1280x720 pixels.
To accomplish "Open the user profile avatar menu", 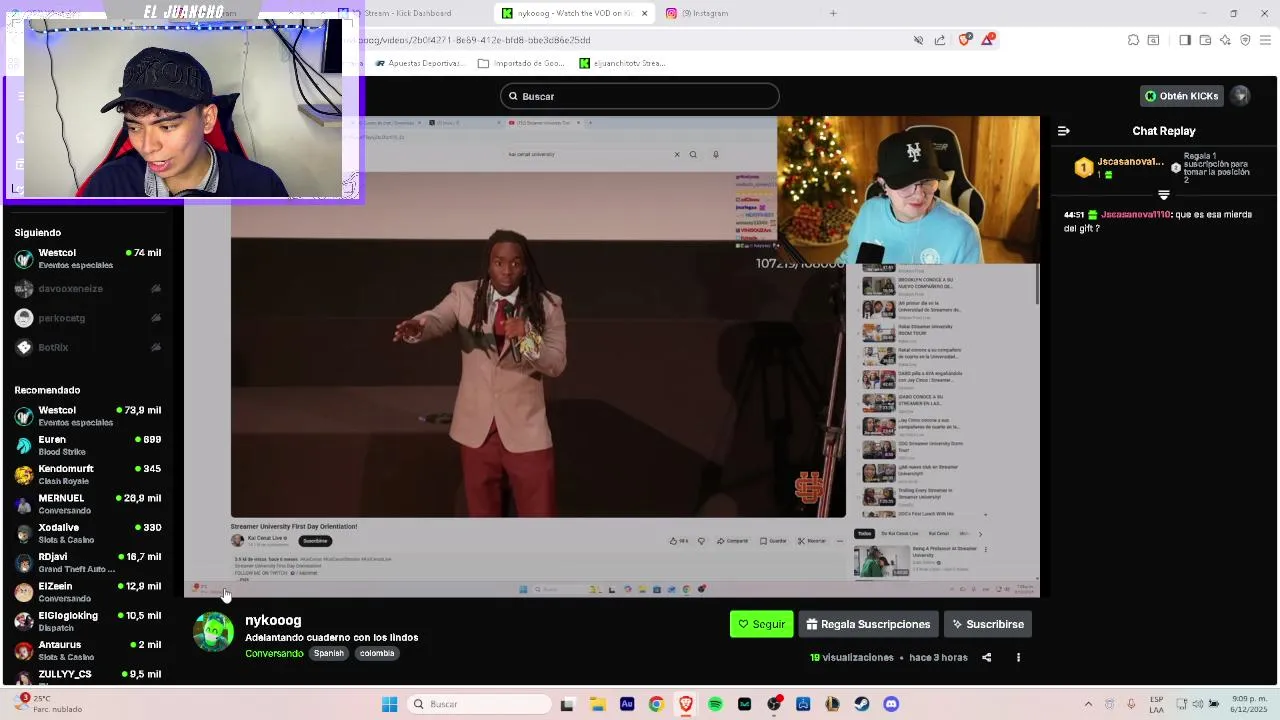I will point(1240,96).
